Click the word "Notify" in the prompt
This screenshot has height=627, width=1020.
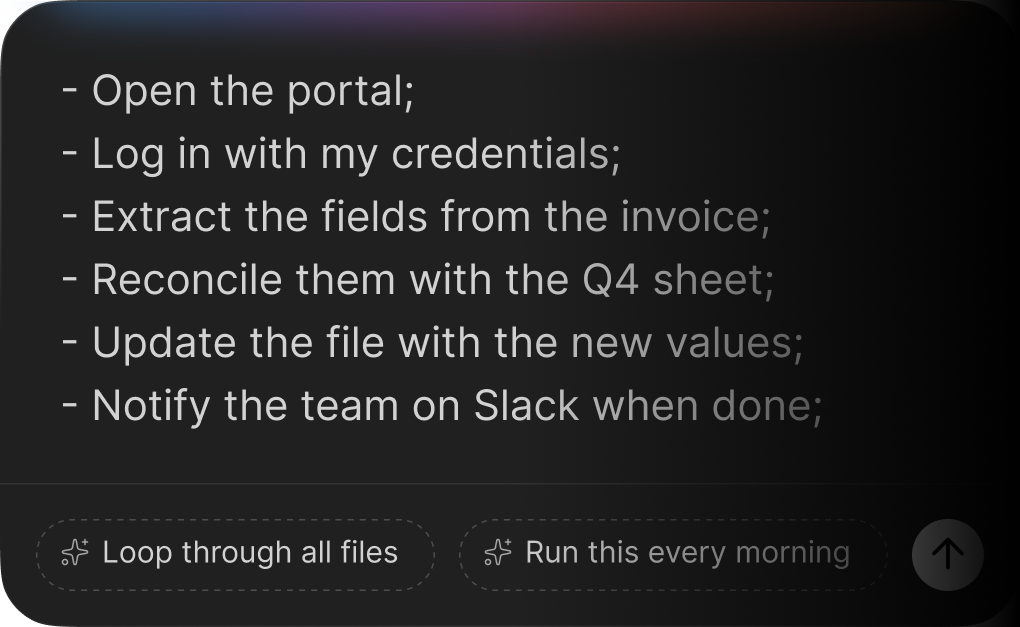point(151,406)
